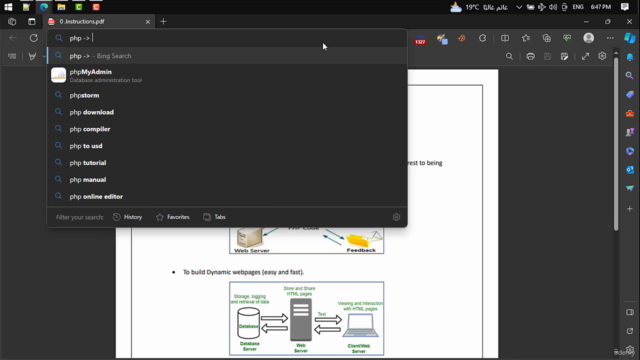The image size is (640, 360).
Task: Open Collections icon in toolbar
Action: (547, 38)
